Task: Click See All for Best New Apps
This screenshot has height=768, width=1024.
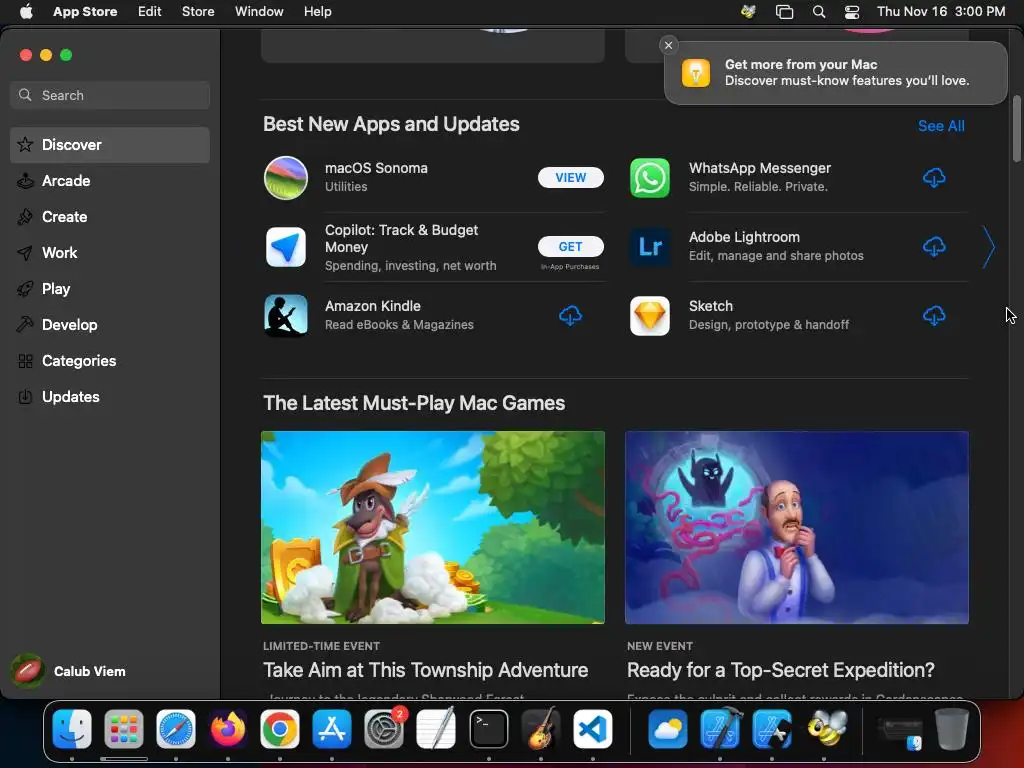Action: (x=941, y=126)
